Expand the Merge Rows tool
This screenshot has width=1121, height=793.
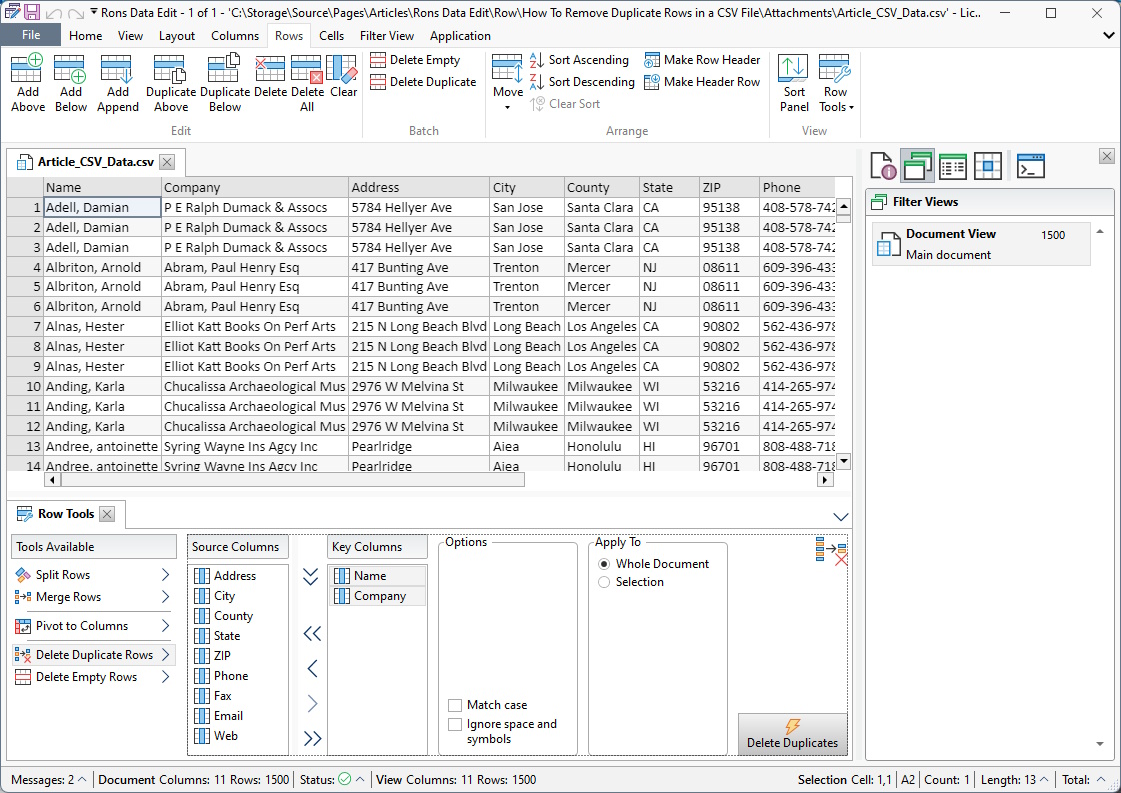[x=165, y=597]
